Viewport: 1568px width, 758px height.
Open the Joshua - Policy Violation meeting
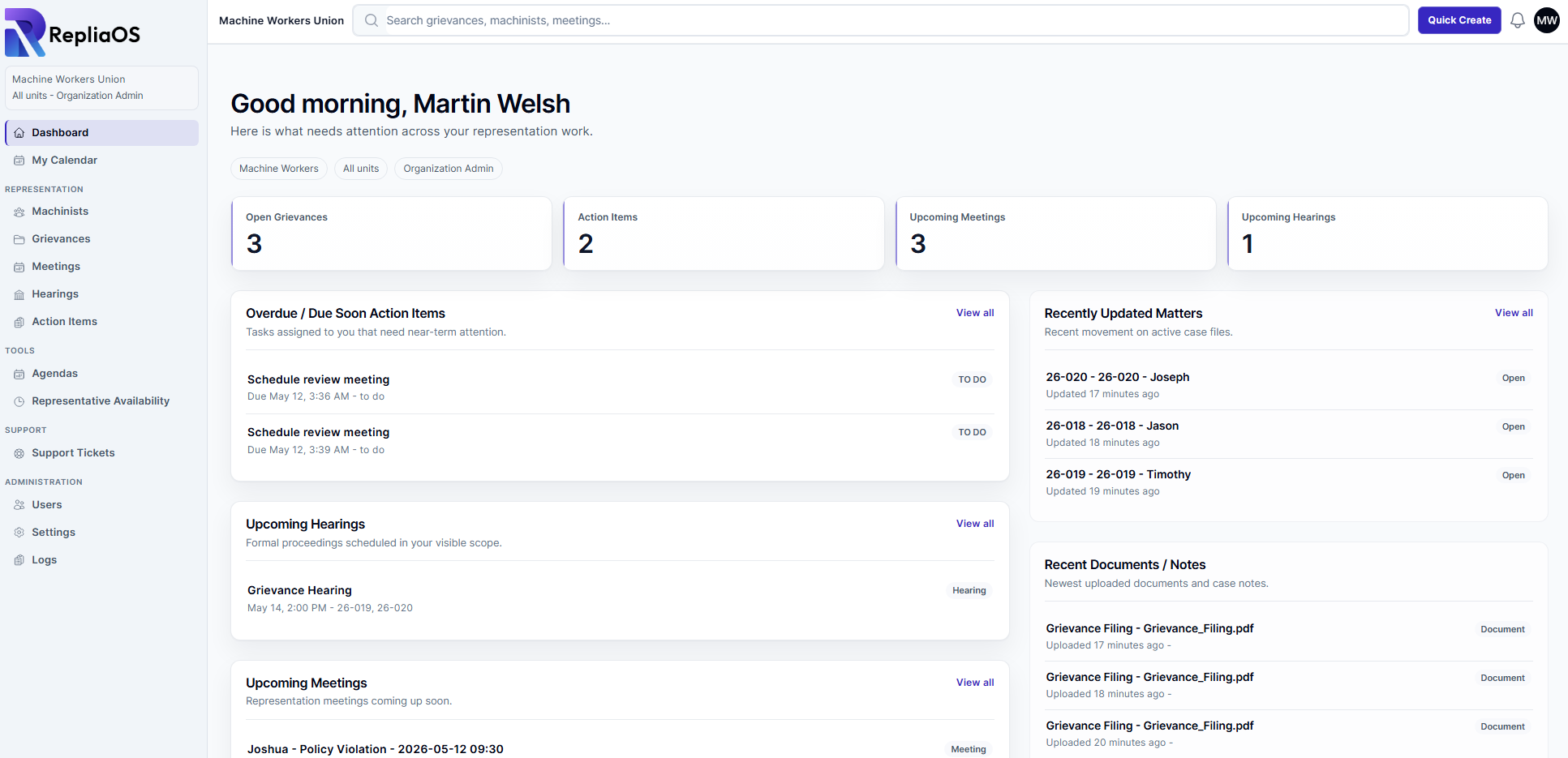(620, 749)
